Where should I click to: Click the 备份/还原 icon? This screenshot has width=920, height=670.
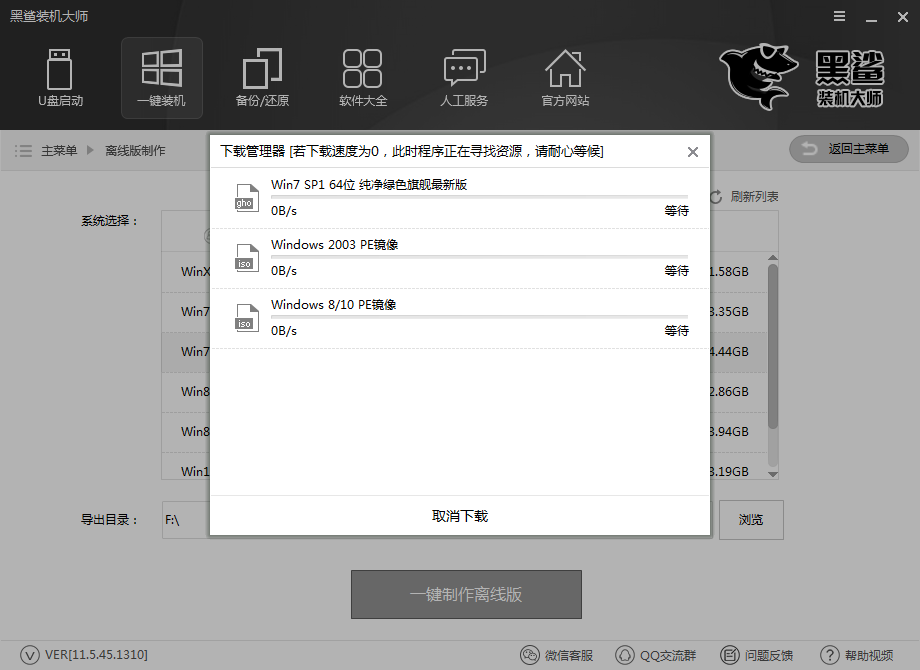click(262, 78)
